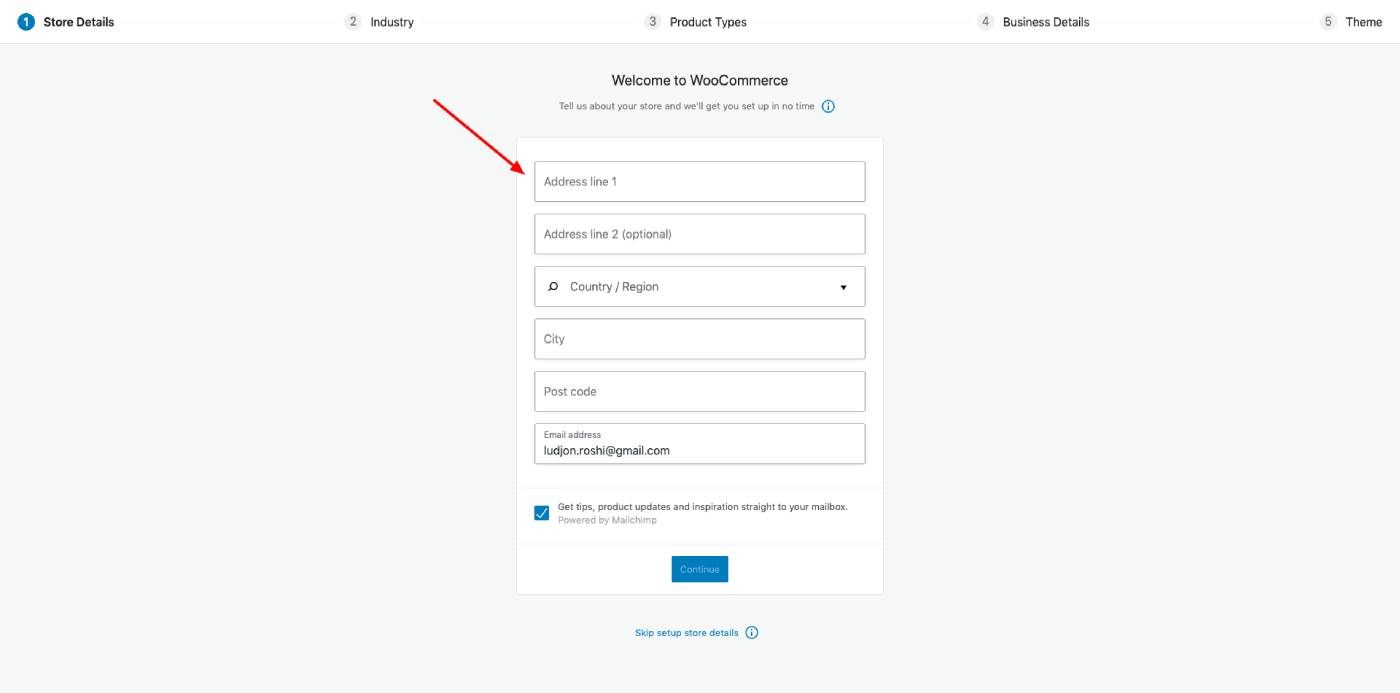1400x693 pixels.
Task: Focus the Address line 1 field
Action: coord(700,182)
